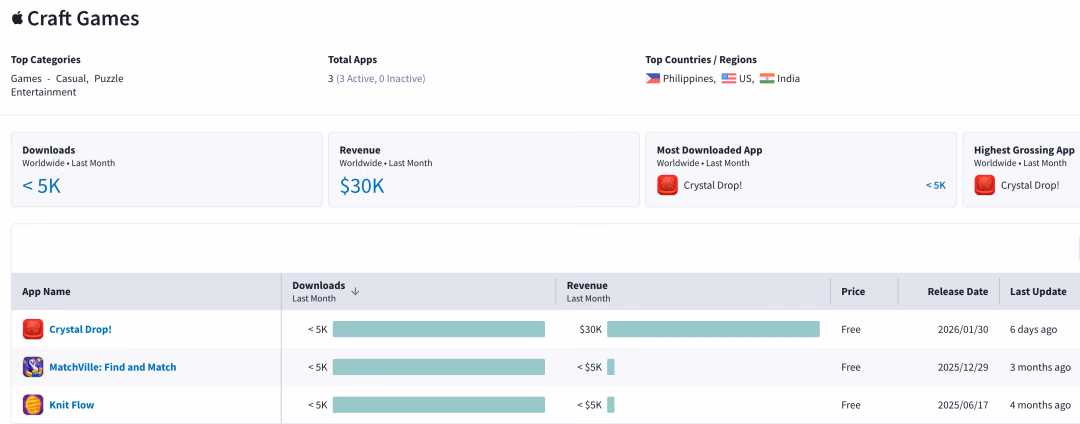Click the $30K revenue total value

(x=362, y=186)
